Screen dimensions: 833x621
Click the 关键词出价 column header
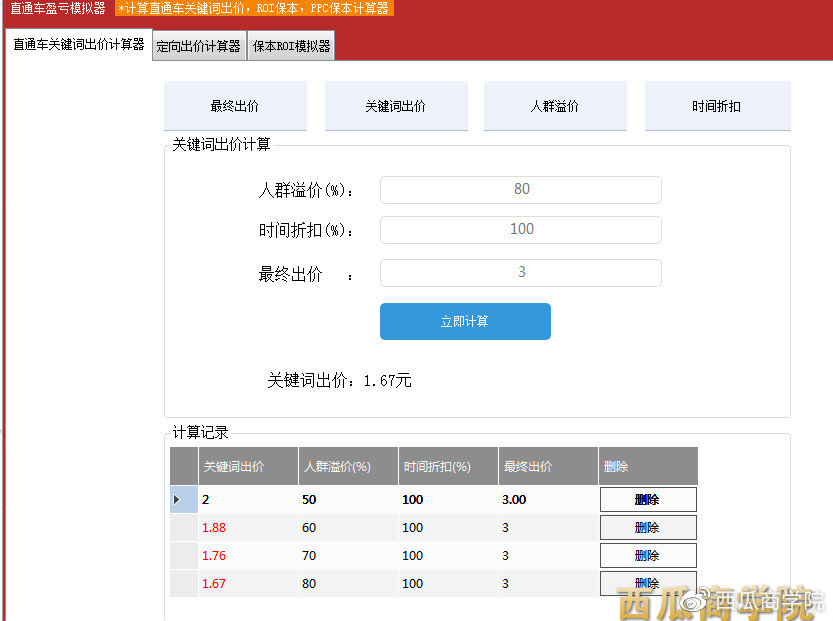[237, 466]
